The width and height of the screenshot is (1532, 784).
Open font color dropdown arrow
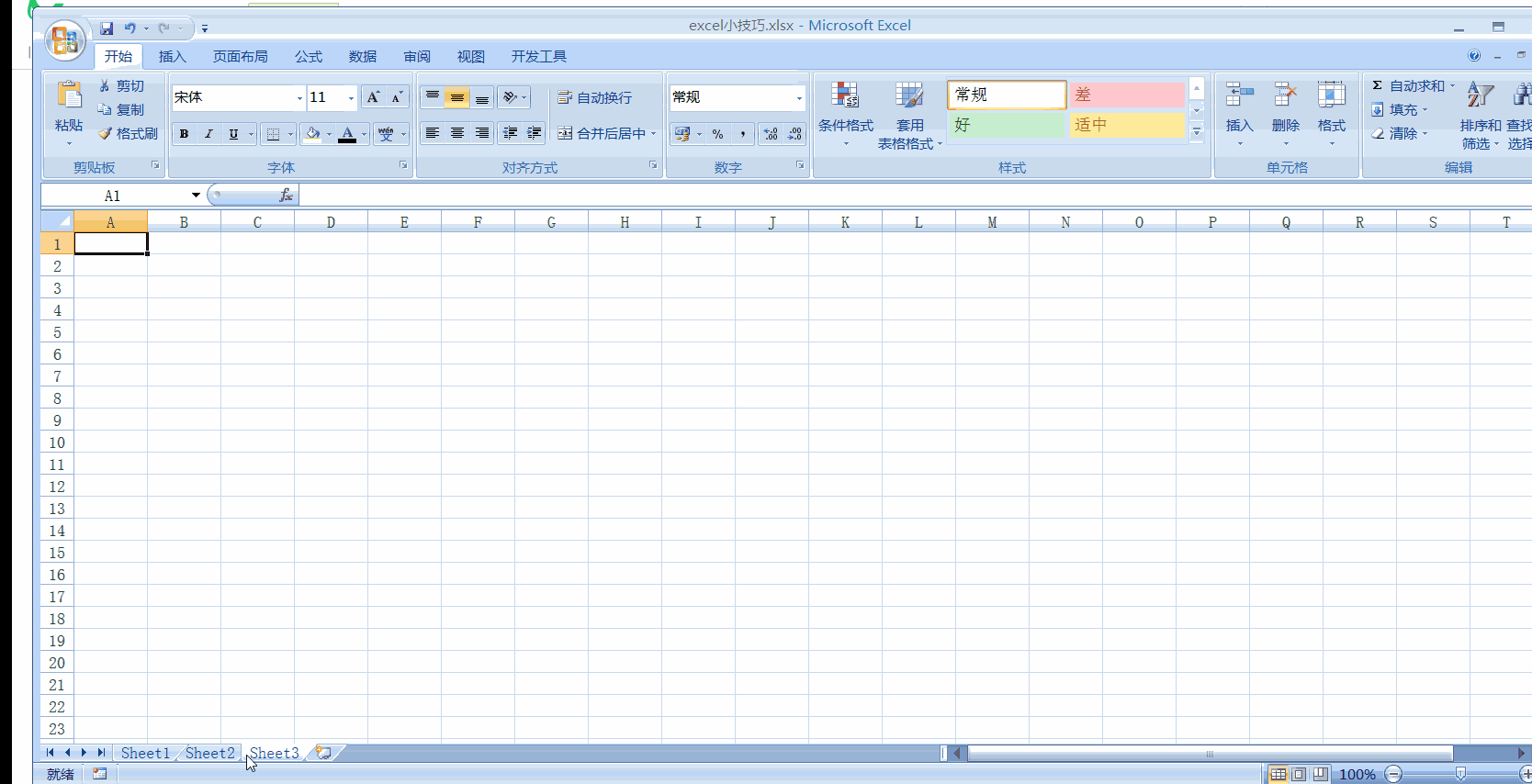[x=364, y=134]
